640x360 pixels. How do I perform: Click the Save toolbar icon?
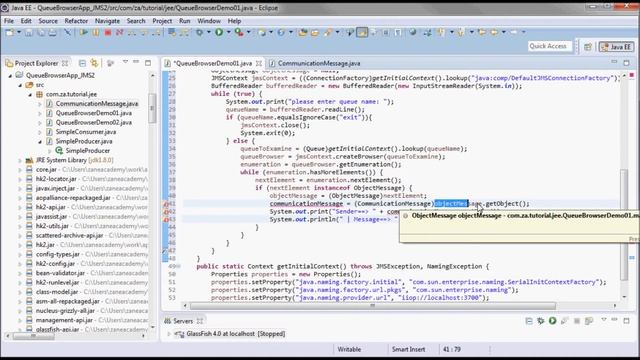click(29, 32)
